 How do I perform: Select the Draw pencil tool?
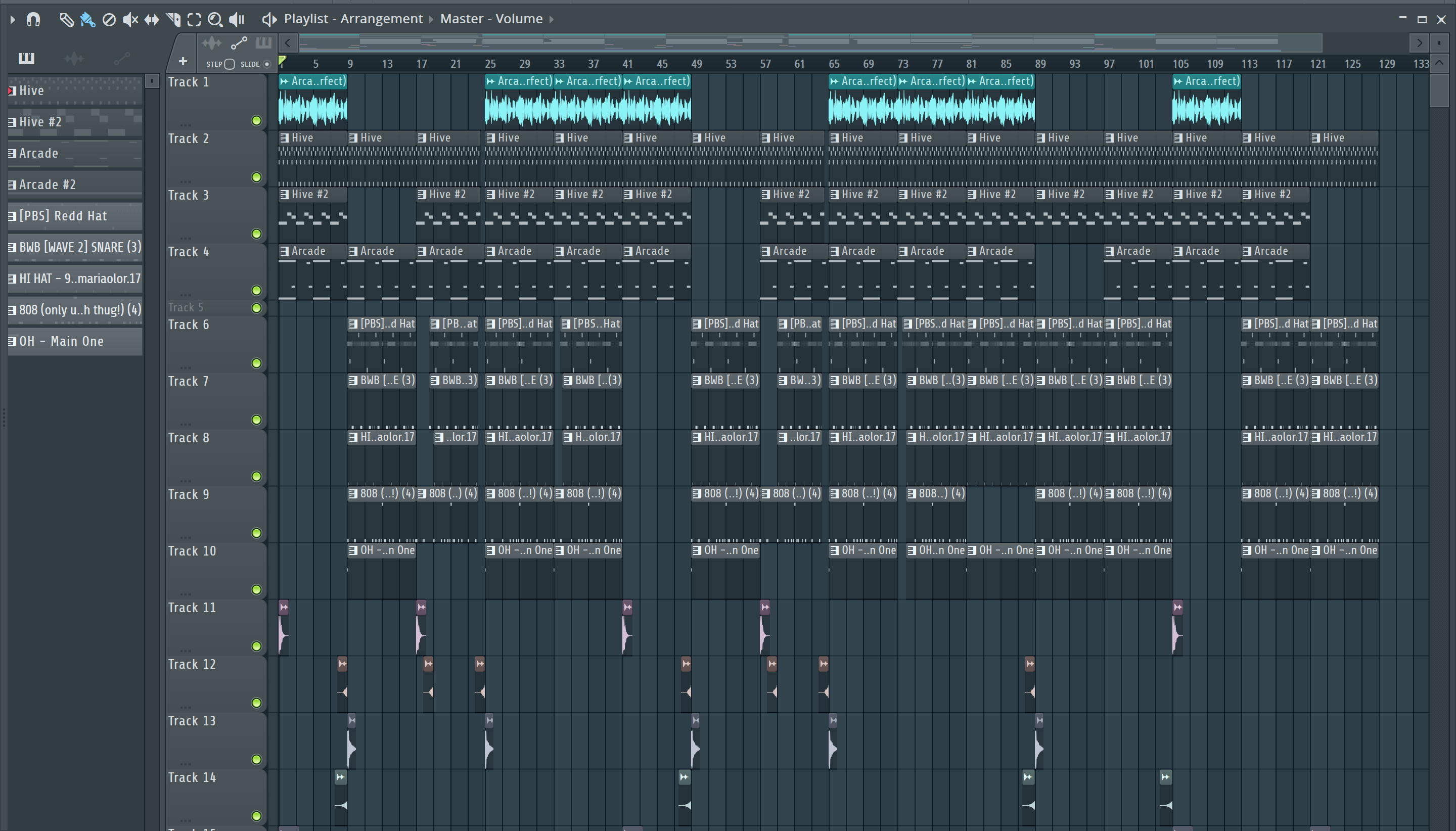[x=66, y=20]
